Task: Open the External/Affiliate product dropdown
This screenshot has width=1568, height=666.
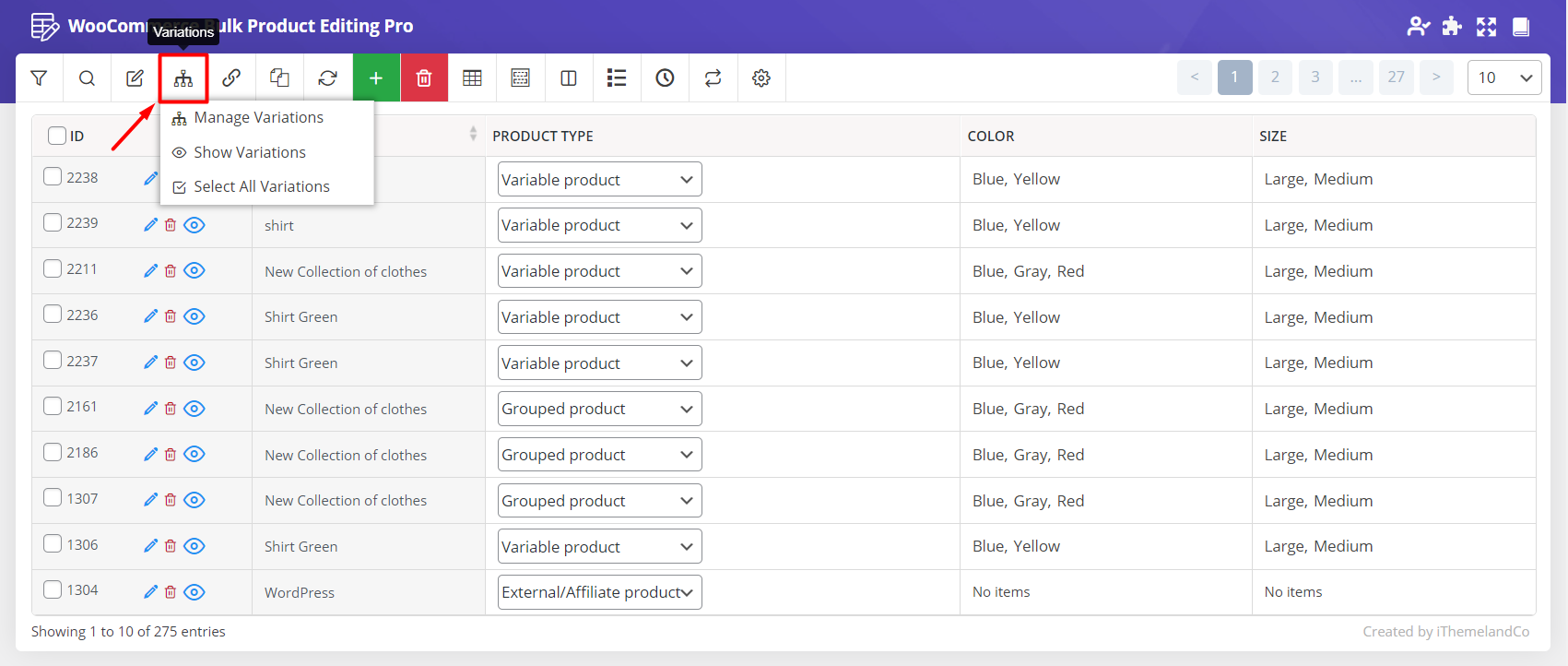Action: point(599,592)
